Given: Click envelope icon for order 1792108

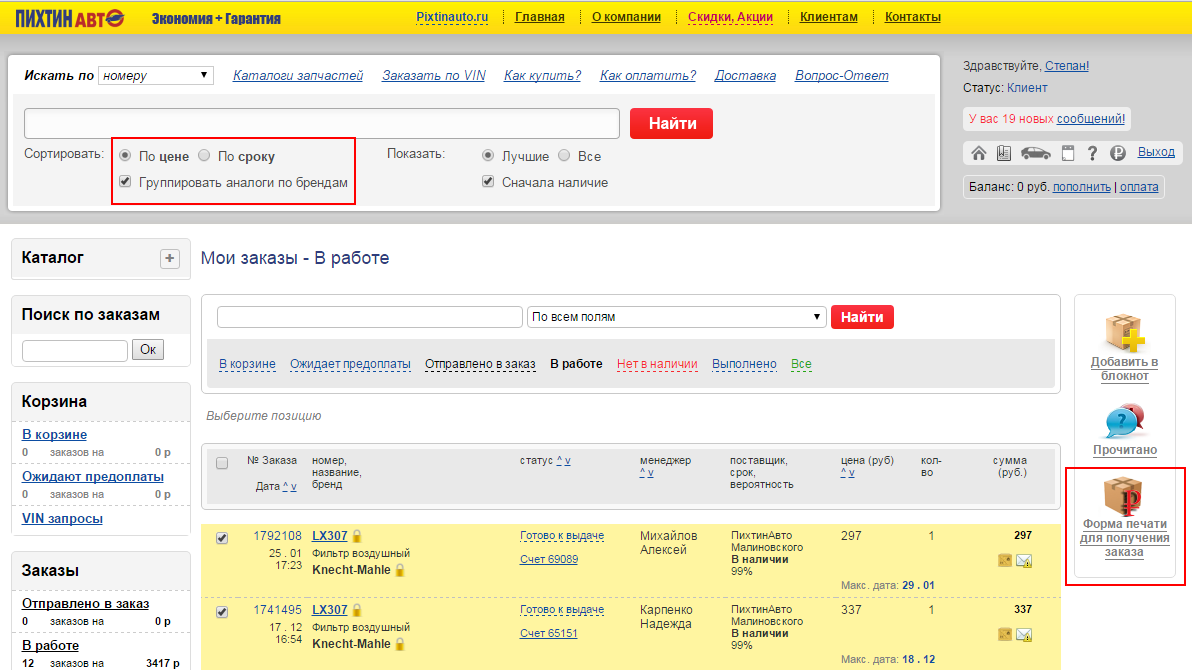Looking at the screenshot, I should (x=1024, y=561).
